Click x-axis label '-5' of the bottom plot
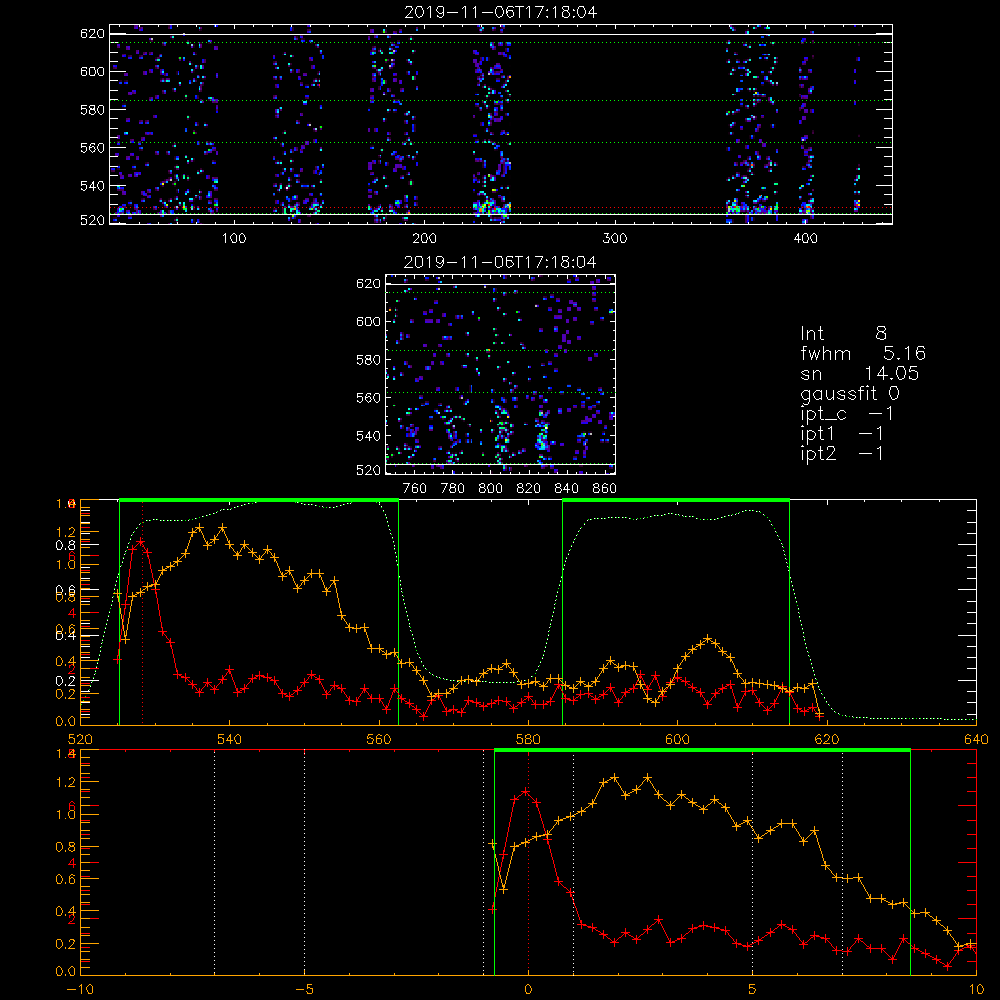This screenshot has width=1000, height=1000. [305, 989]
